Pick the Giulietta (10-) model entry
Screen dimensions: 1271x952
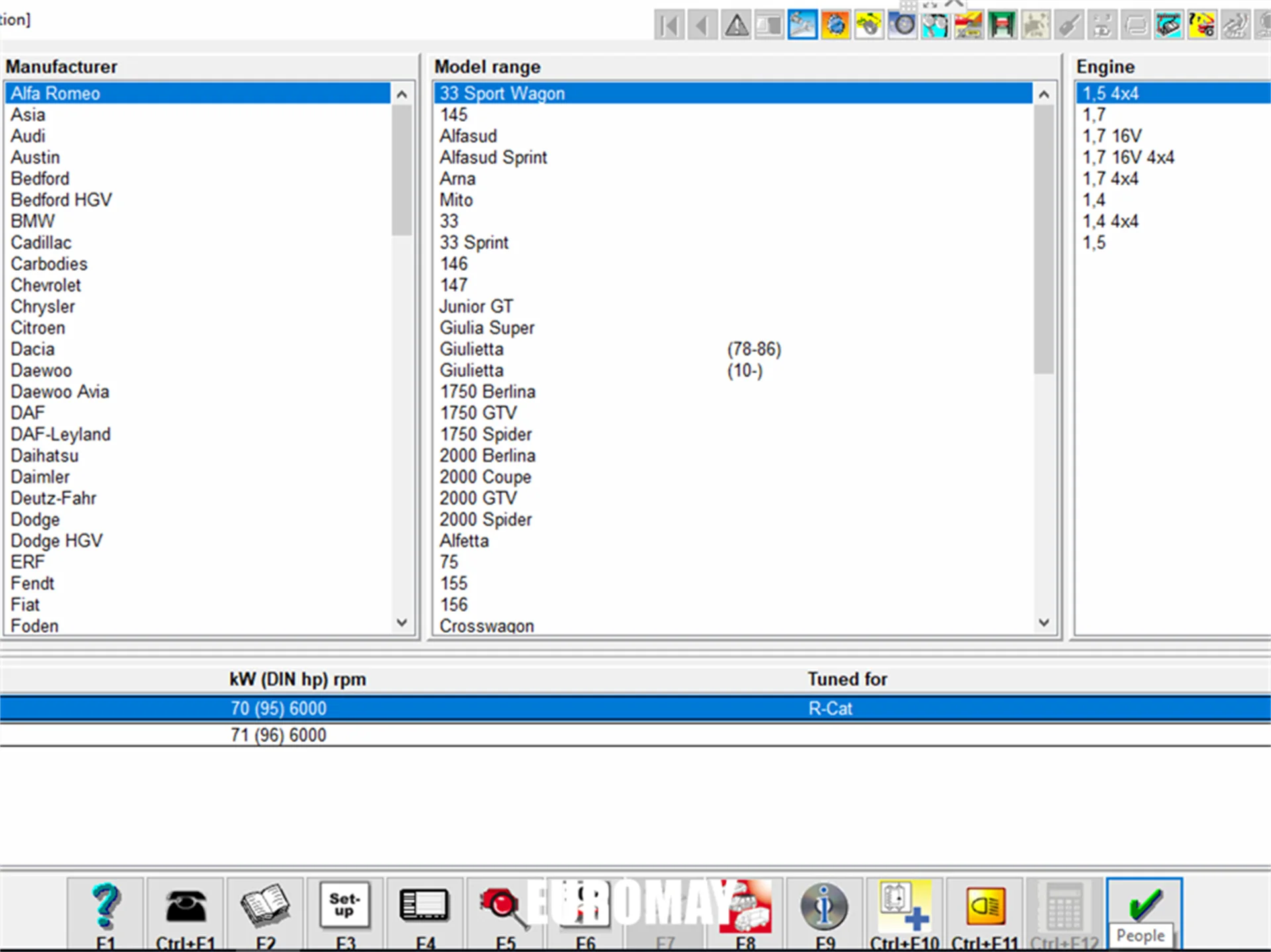(471, 371)
